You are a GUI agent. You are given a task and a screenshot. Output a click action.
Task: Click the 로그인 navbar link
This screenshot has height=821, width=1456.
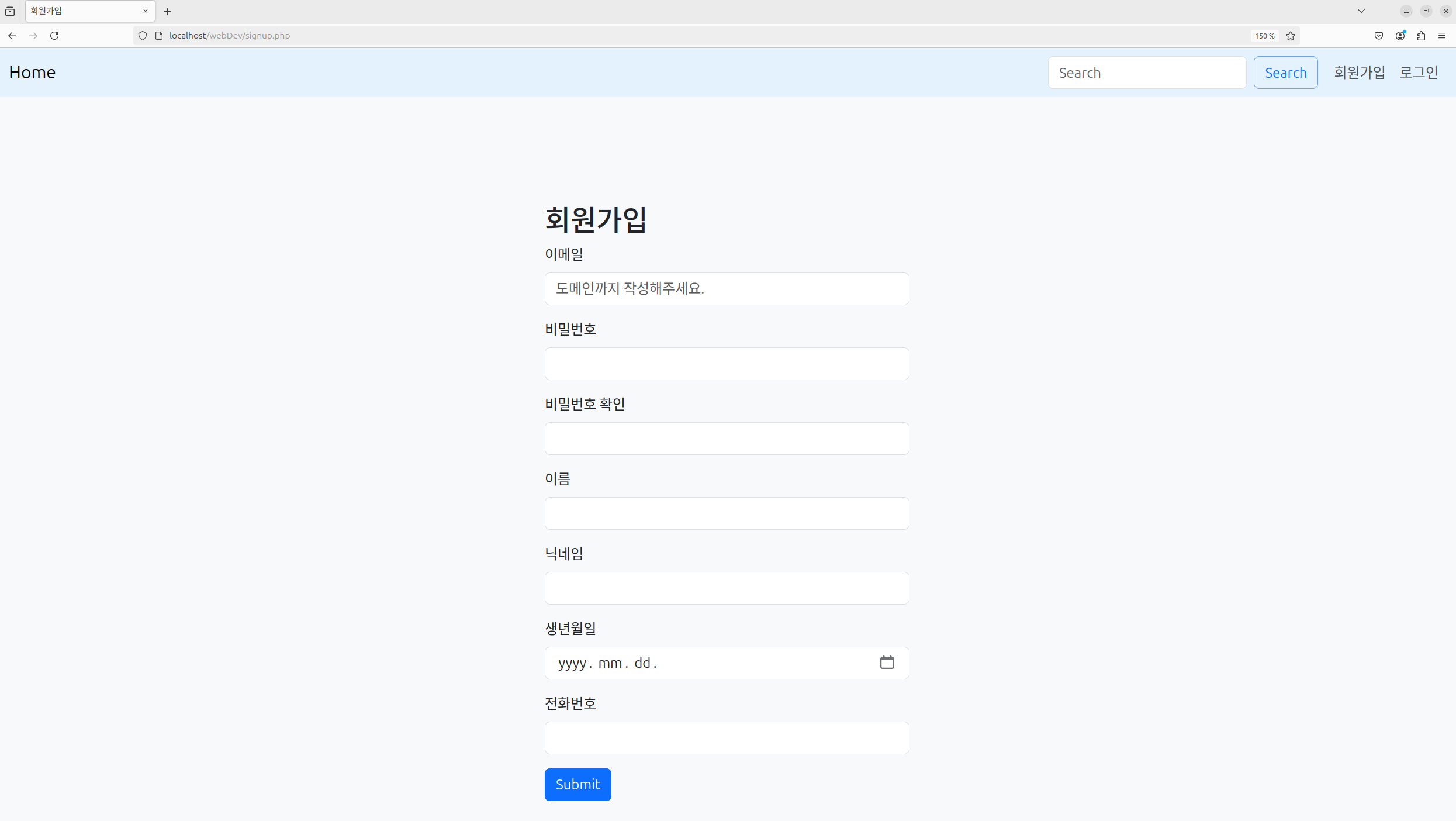pyautogui.click(x=1419, y=73)
